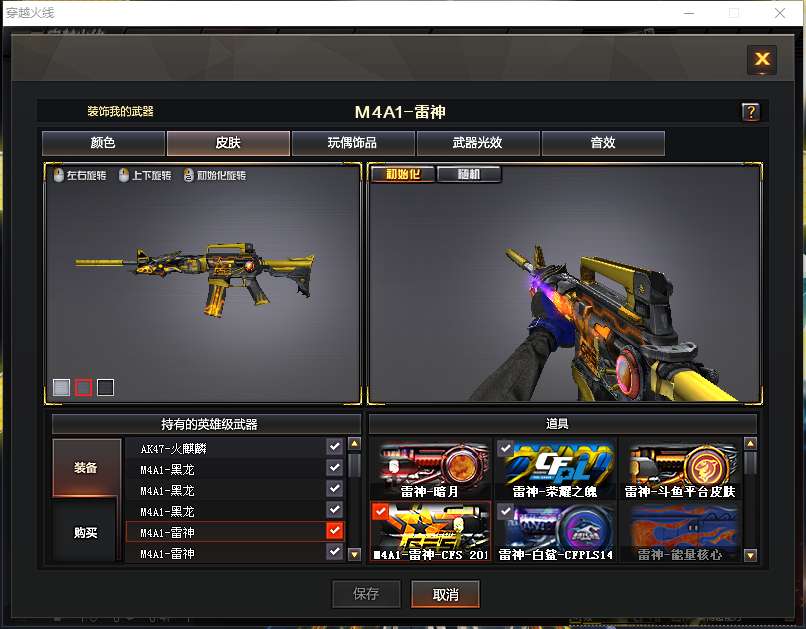
Task: Click the 道具 list scroll-up arrow
Action: click(x=750, y=443)
